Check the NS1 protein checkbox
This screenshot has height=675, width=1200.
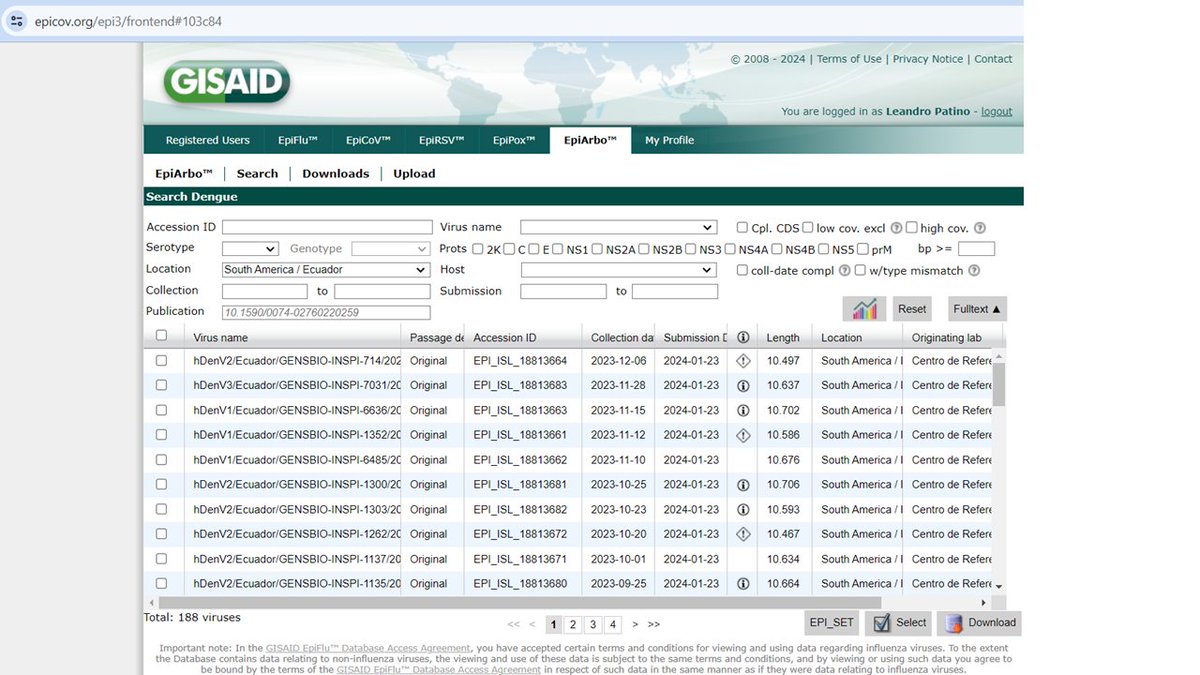coord(557,249)
